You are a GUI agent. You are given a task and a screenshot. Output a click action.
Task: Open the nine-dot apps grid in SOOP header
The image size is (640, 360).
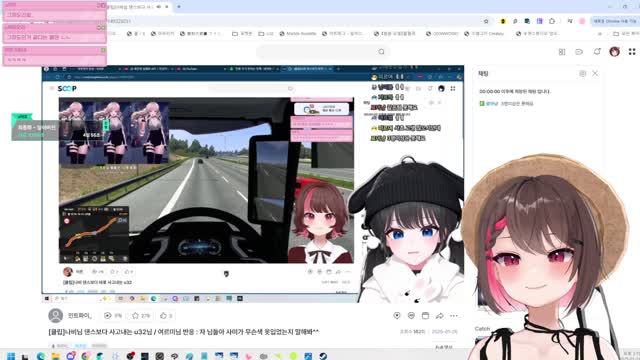tap(632, 51)
